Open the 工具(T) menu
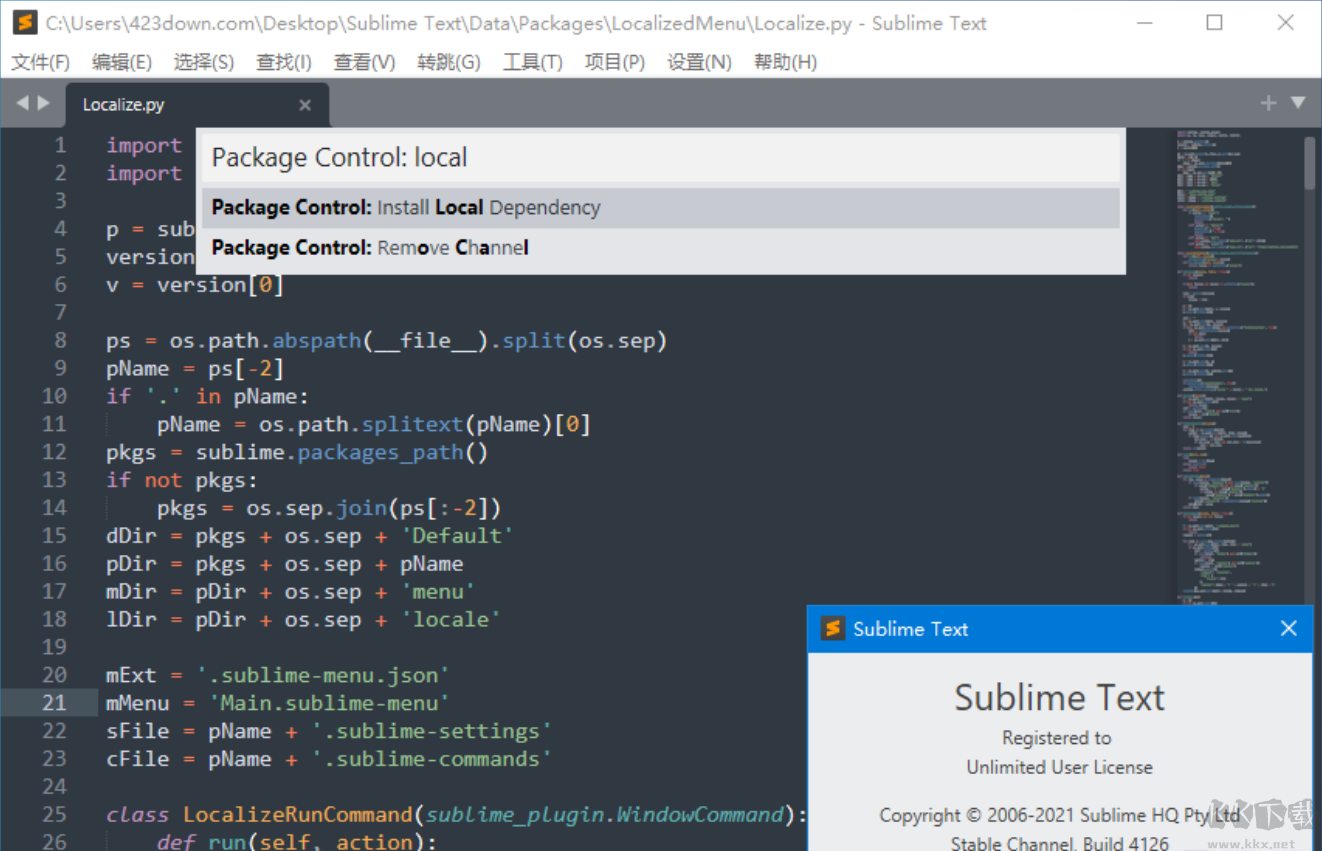 [x=532, y=61]
